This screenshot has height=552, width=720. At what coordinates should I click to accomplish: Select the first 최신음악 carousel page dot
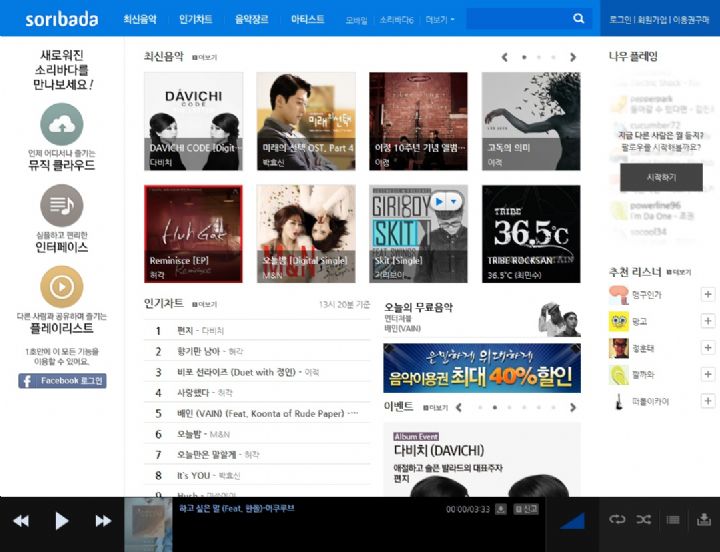[524, 57]
